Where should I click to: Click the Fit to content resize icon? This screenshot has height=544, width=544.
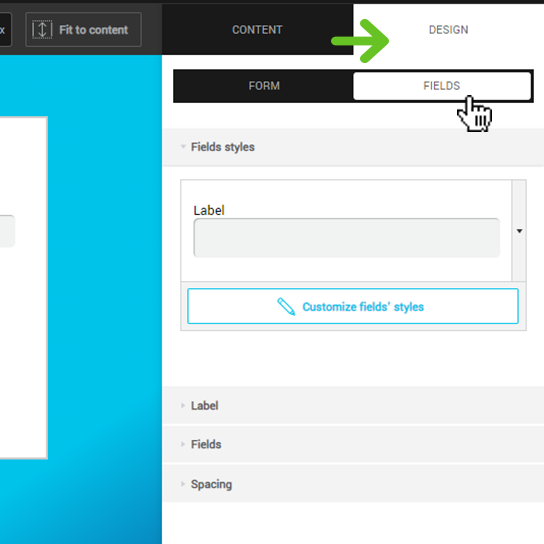[42, 29]
